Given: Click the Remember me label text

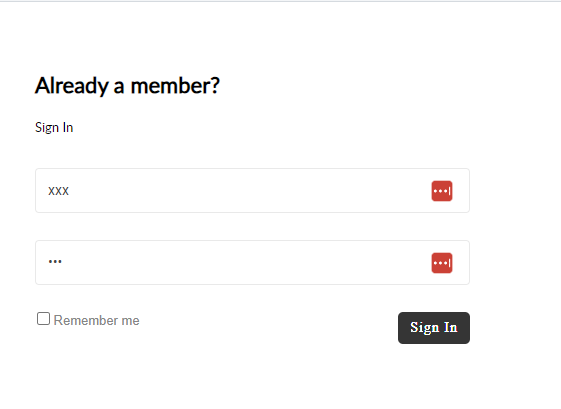Looking at the screenshot, I should (97, 320).
